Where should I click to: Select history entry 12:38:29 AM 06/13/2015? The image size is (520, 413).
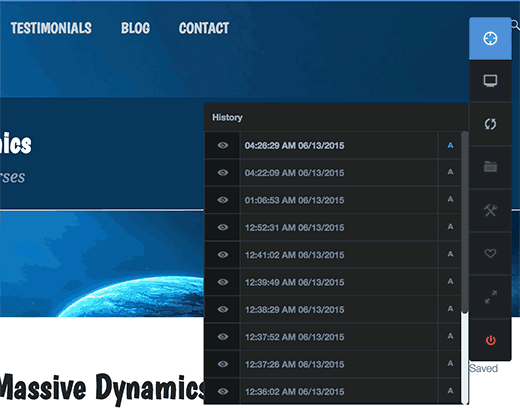pyautogui.click(x=339, y=309)
